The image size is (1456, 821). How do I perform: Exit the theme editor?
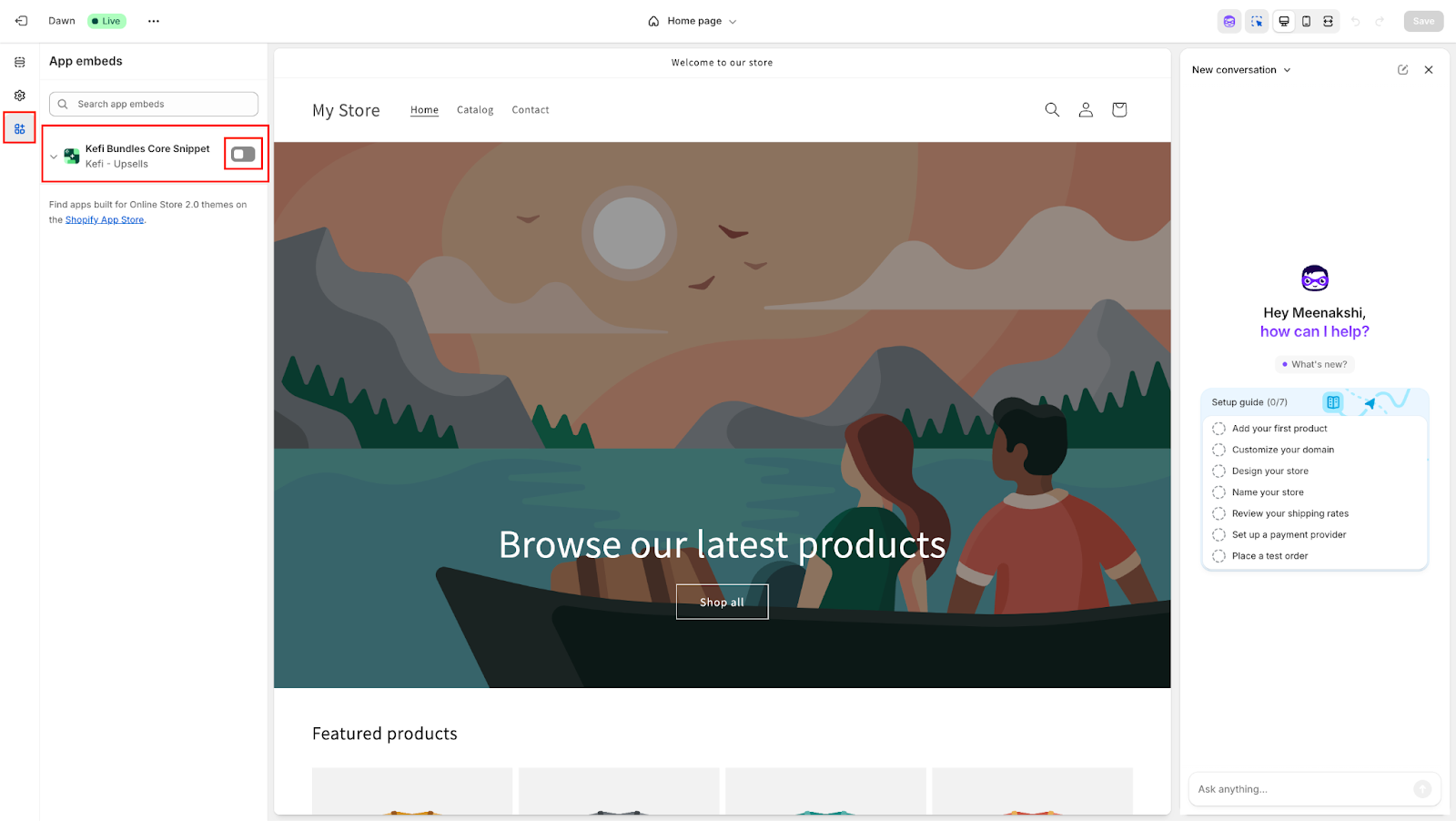click(22, 21)
